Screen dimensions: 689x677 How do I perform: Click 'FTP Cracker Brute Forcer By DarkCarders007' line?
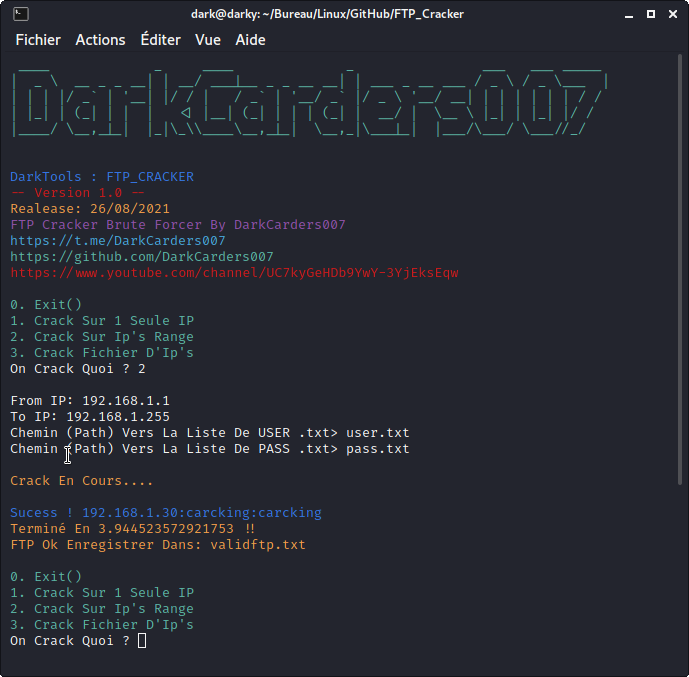(178, 224)
